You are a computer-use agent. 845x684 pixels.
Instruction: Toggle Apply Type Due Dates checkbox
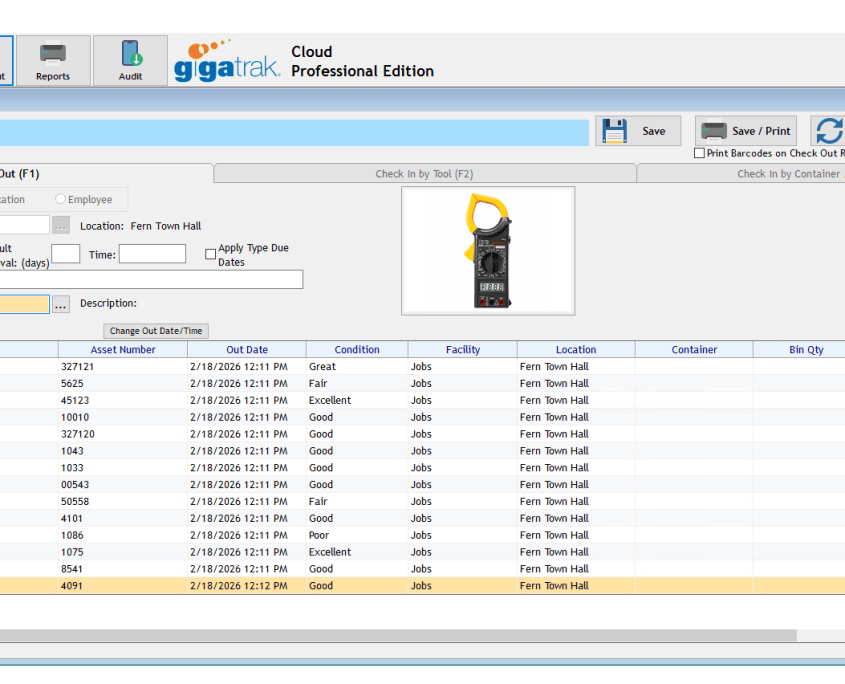[211, 254]
